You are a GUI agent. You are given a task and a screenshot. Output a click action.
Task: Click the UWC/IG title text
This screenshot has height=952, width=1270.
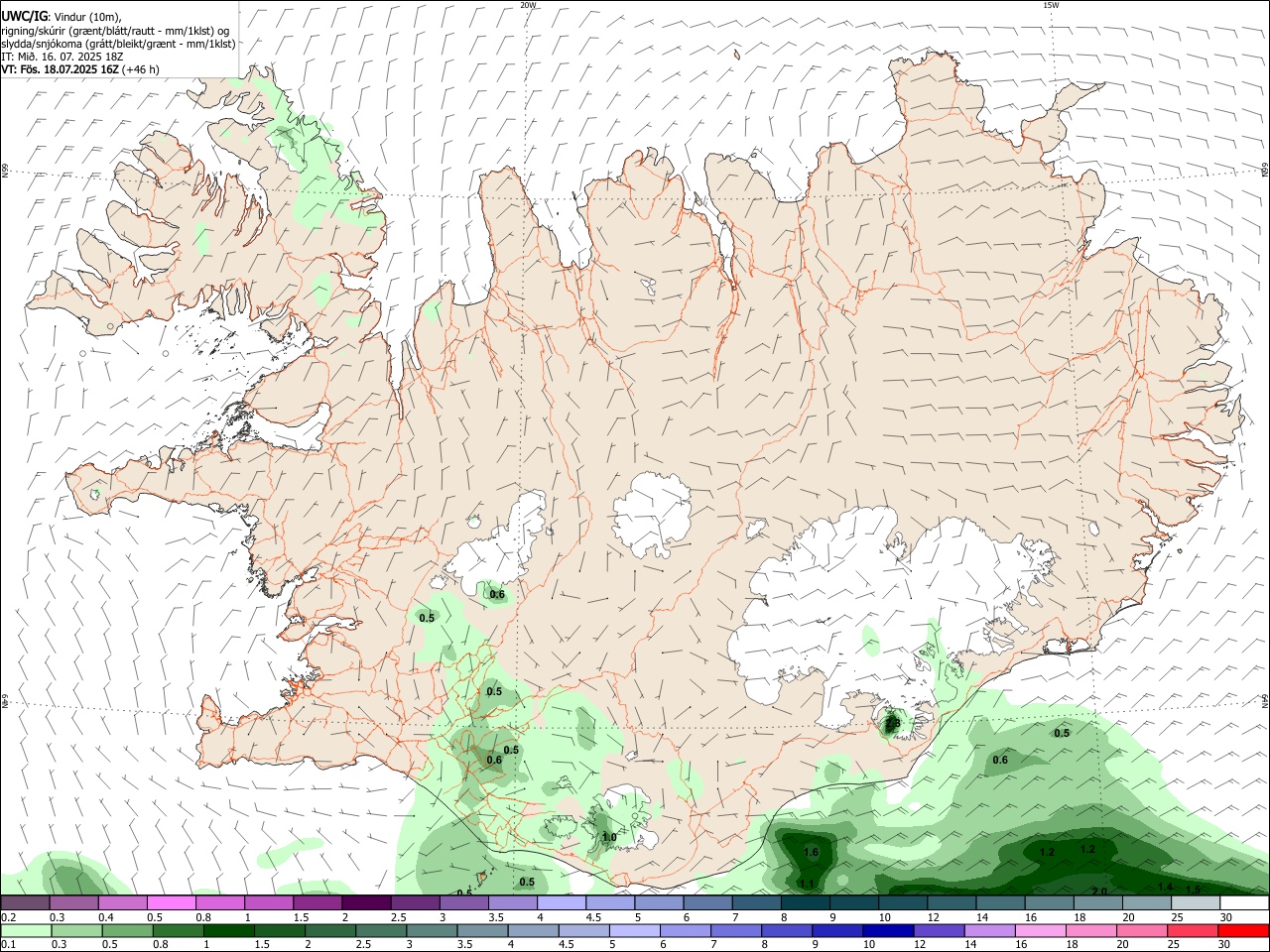click(23, 17)
